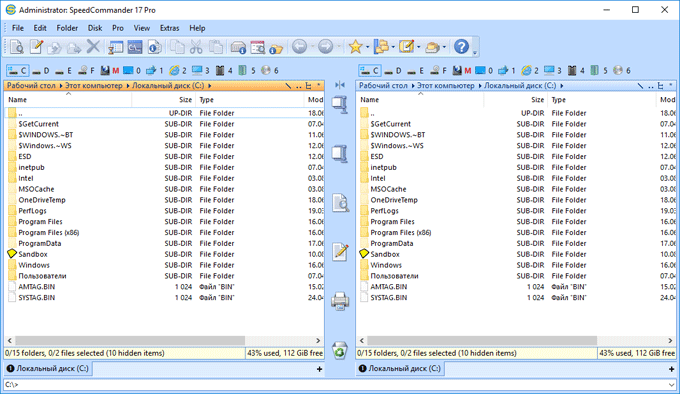
Task: Open dropdown arrow next to Forward button
Action: [338, 46]
